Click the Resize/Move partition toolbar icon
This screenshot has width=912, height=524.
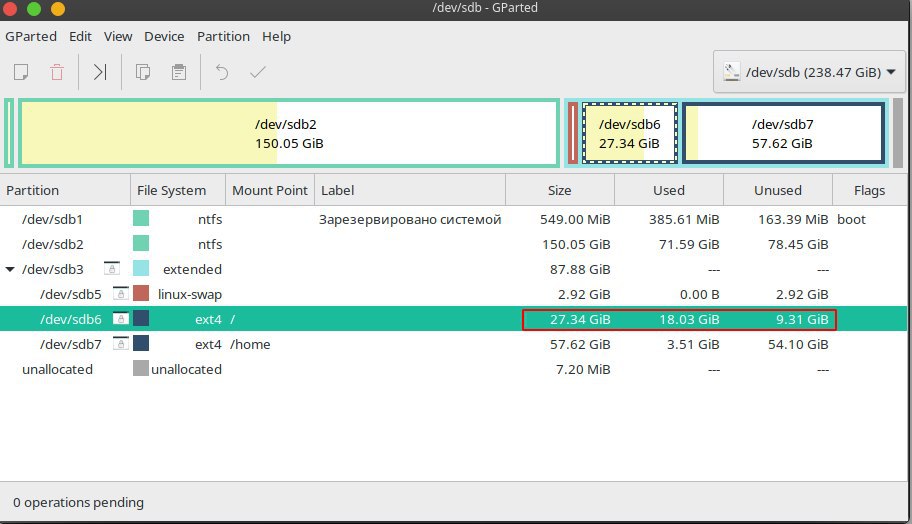(x=100, y=72)
